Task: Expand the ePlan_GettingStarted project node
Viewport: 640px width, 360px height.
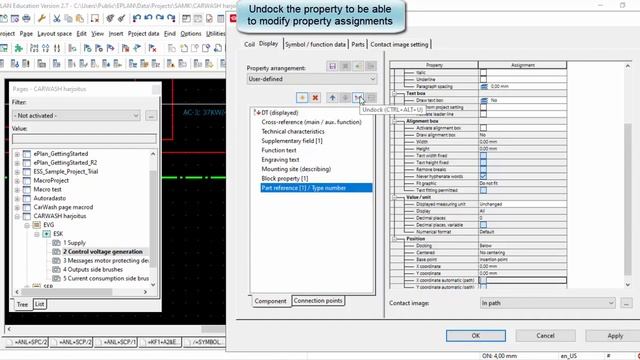Action: pos(17,154)
